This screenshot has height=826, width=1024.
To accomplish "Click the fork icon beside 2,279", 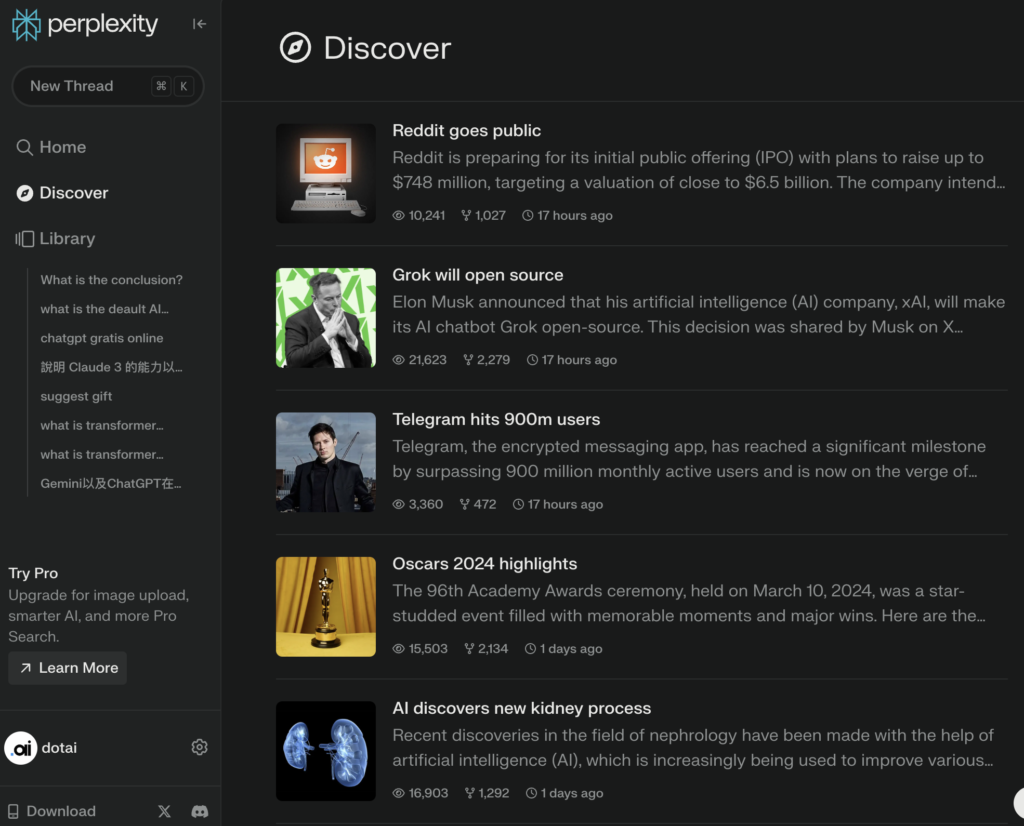I will pyautogui.click(x=468, y=360).
